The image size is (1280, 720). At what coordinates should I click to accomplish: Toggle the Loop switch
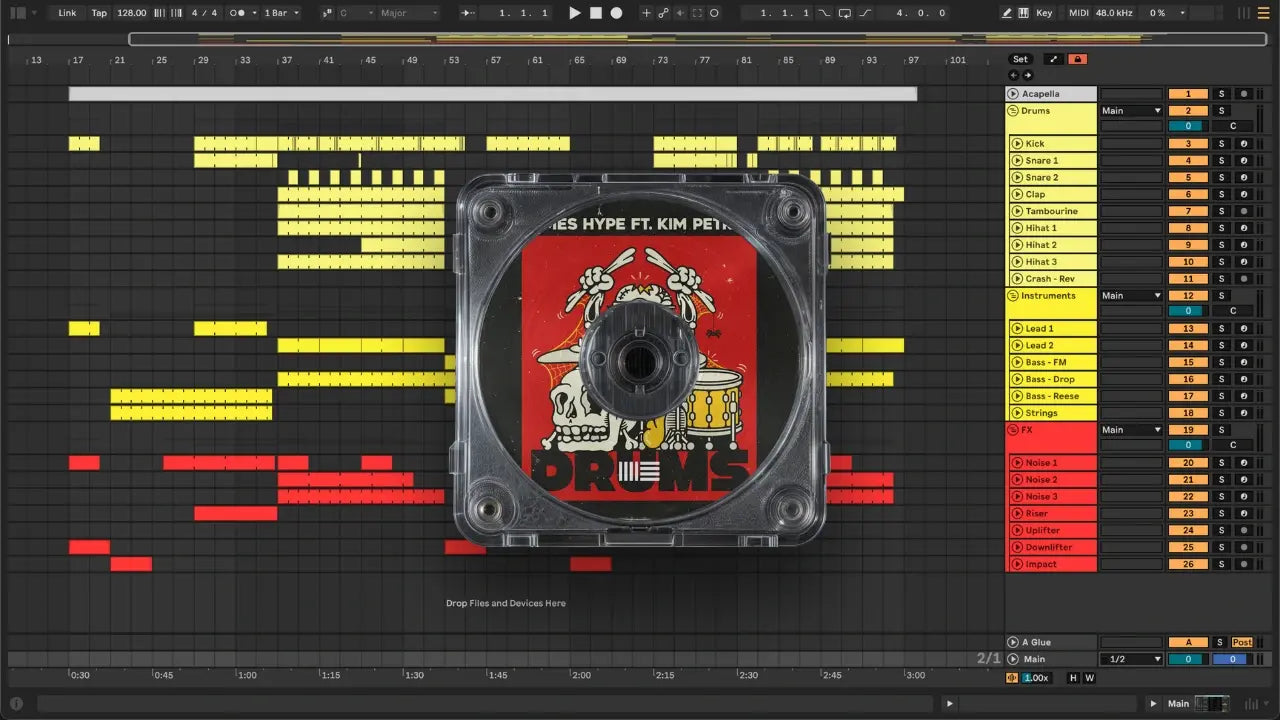(x=845, y=13)
